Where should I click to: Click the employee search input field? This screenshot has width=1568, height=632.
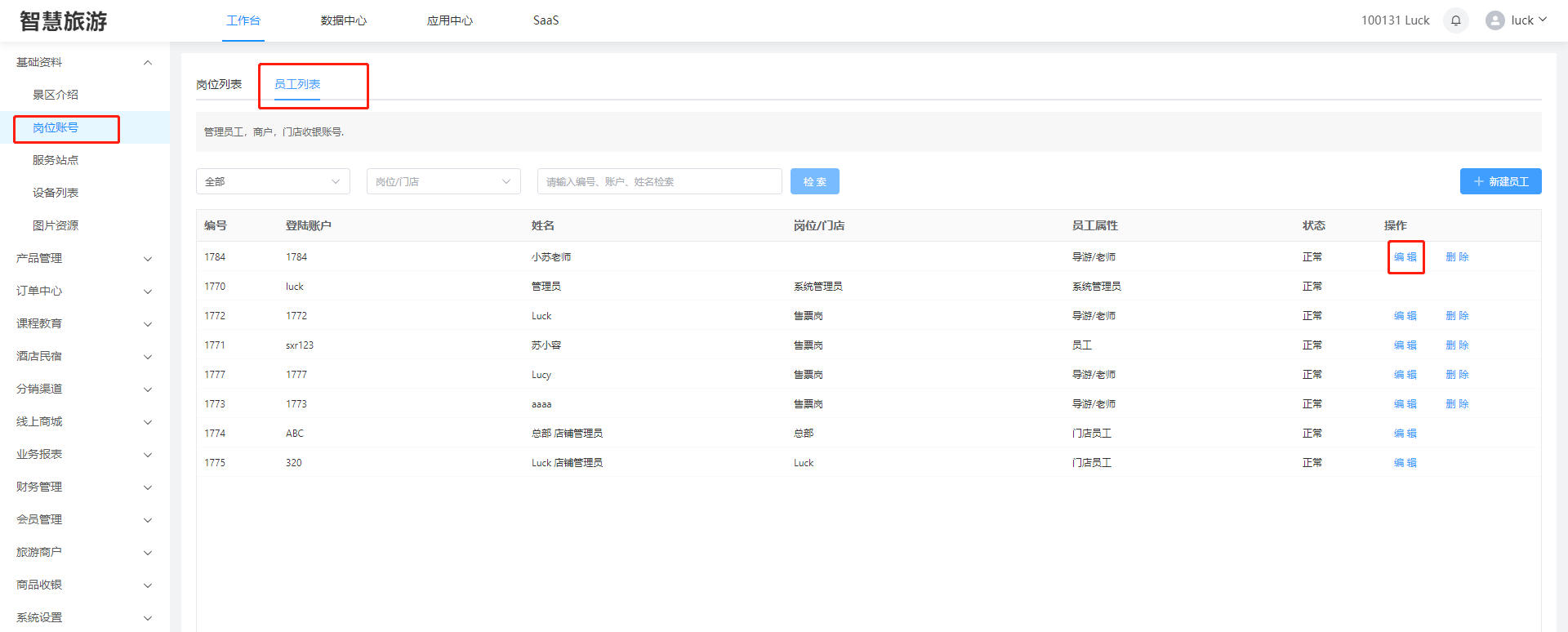pos(659,181)
